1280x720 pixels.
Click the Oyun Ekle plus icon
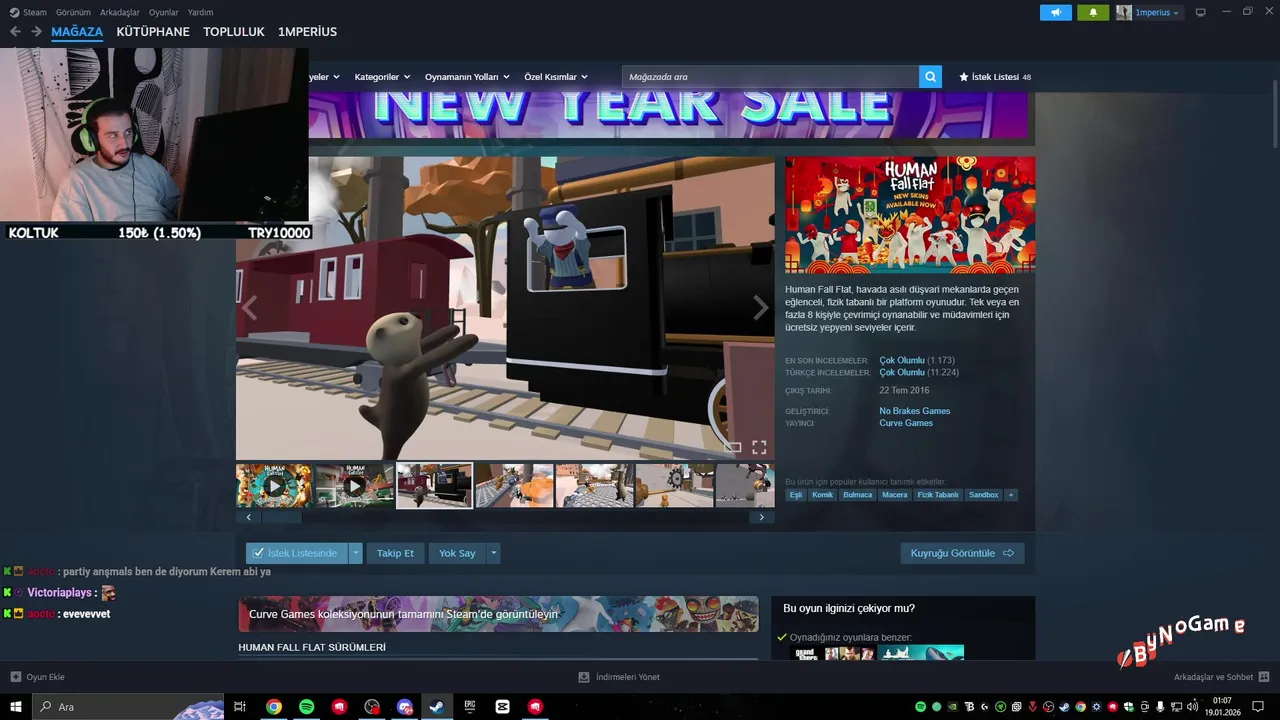(15, 677)
